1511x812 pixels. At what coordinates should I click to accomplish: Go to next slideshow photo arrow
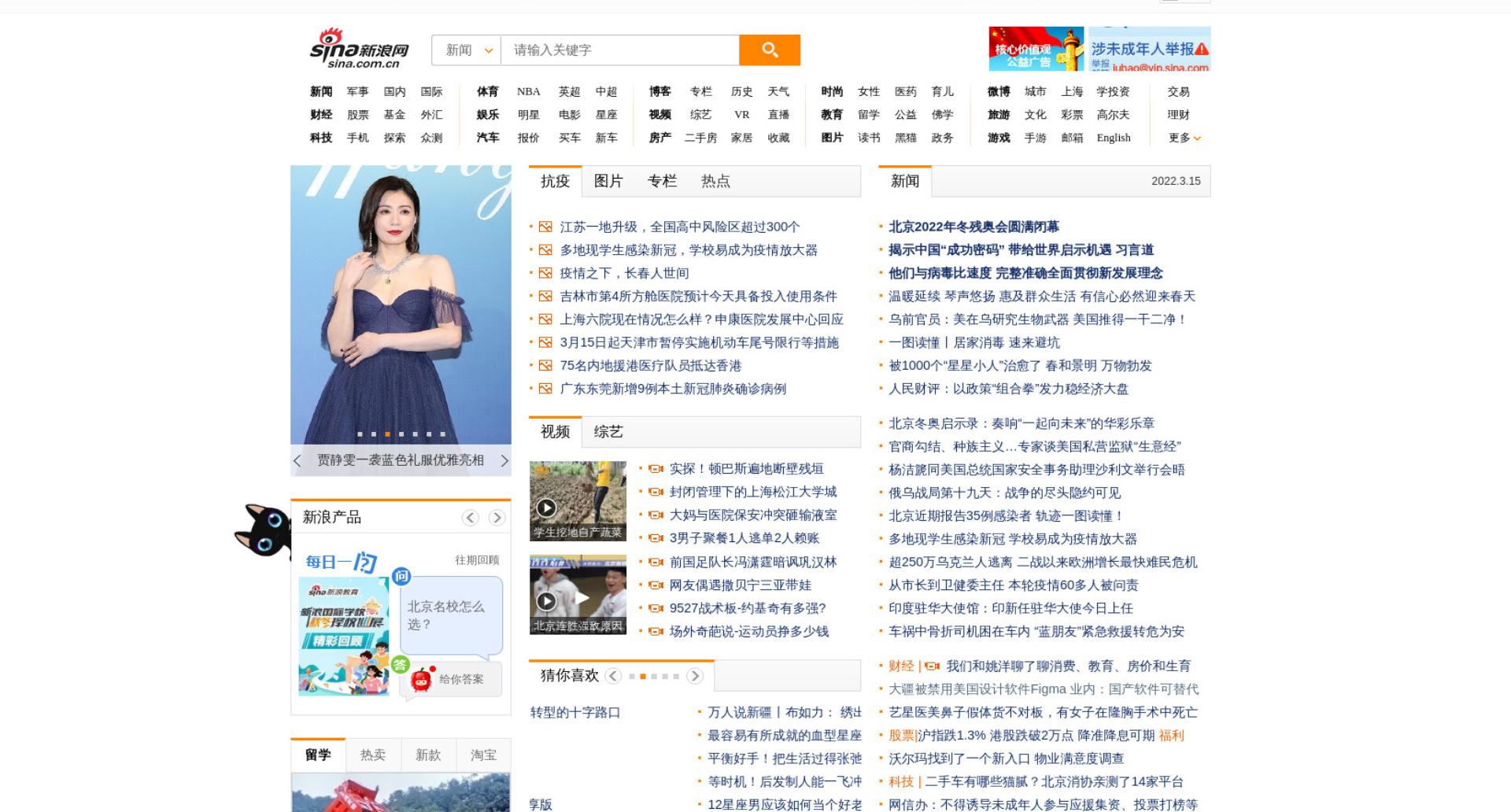(504, 461)
